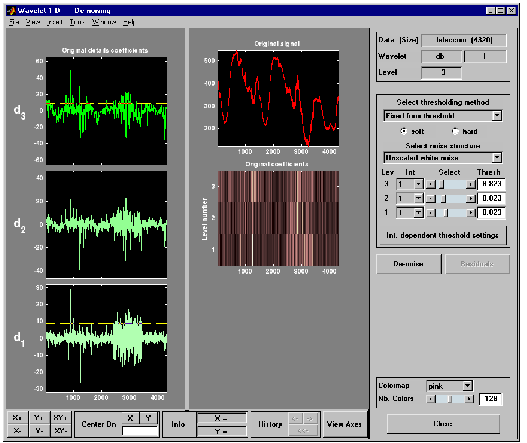Click the View Axes button

(x=344, y=424)
